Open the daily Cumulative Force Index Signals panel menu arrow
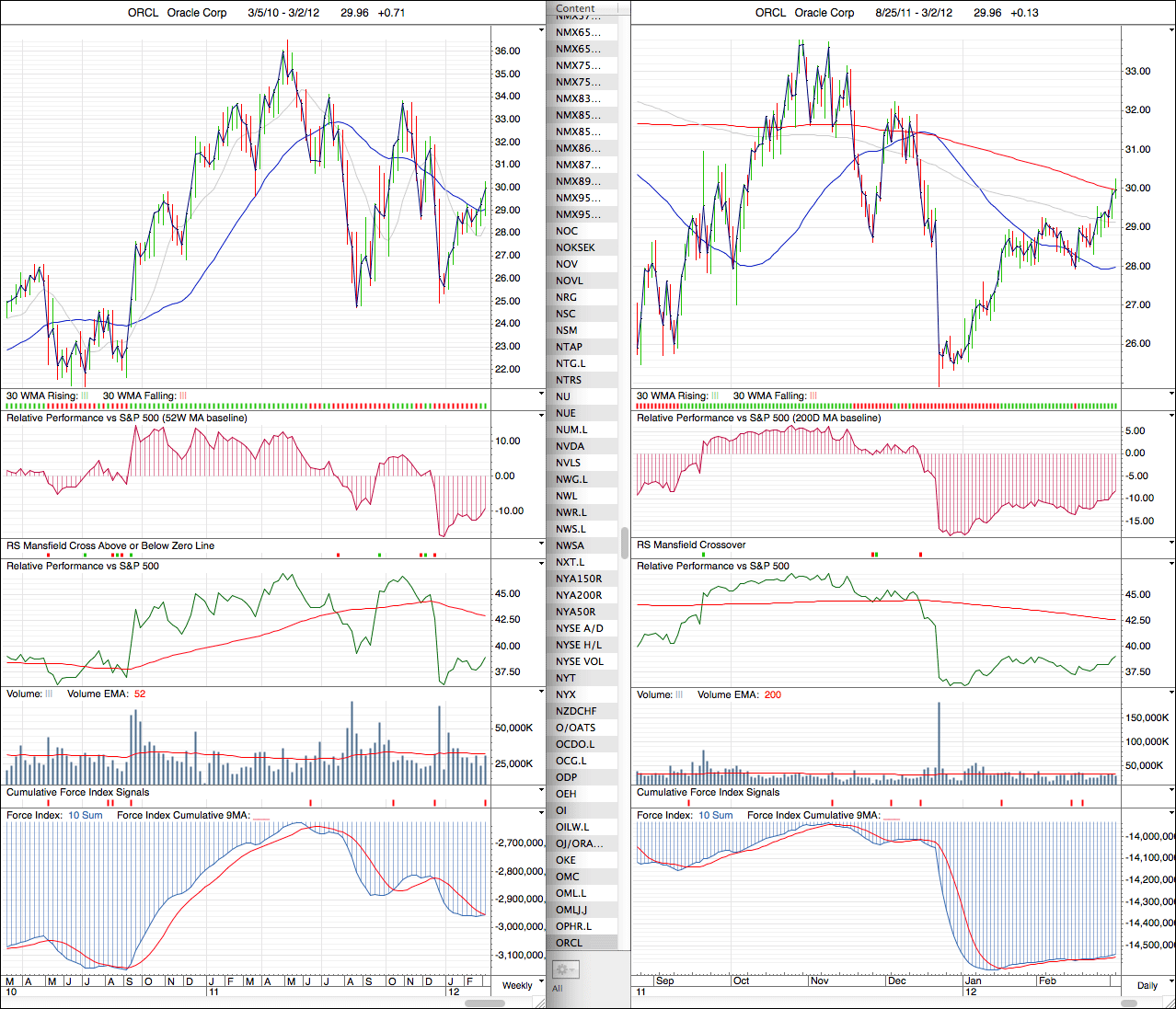The image size is (1176, 1009). click(x=1171, y=790)
